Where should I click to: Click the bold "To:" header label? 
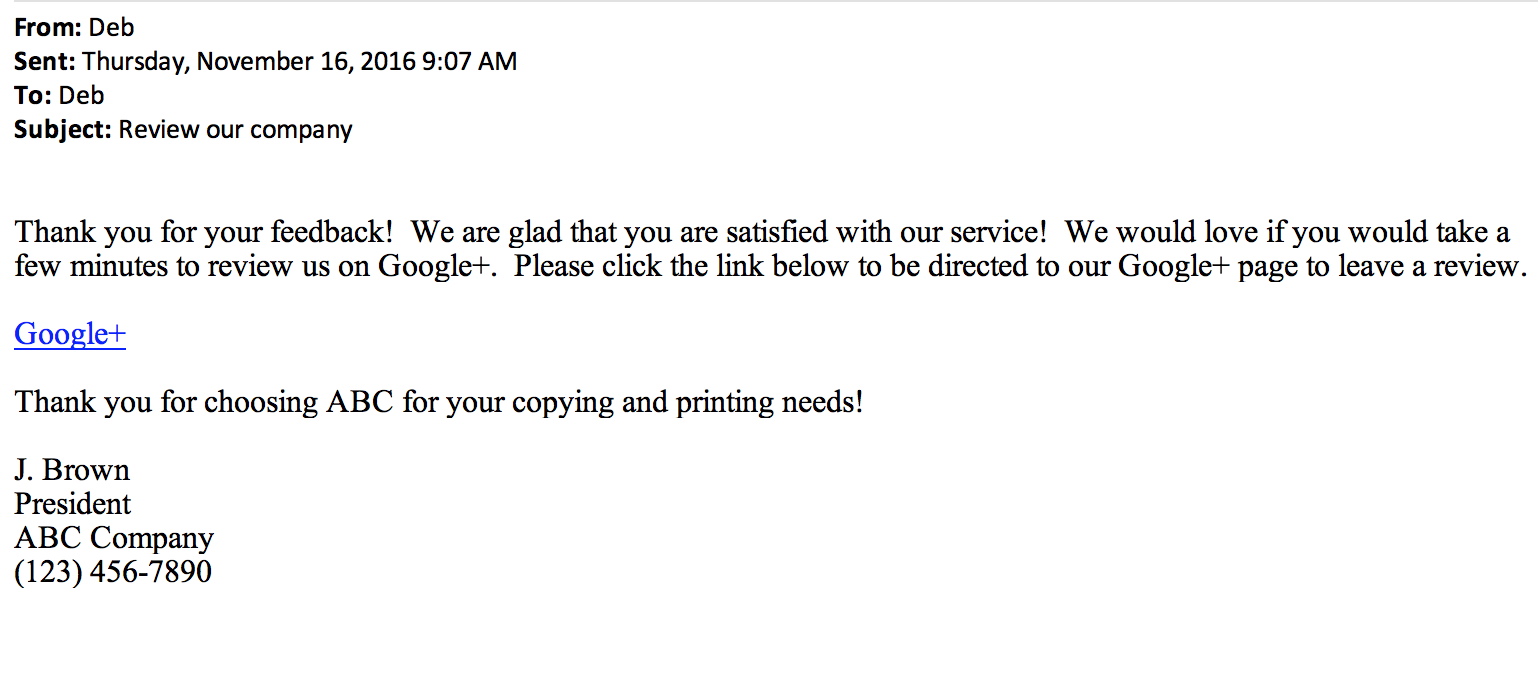point(33,95)
